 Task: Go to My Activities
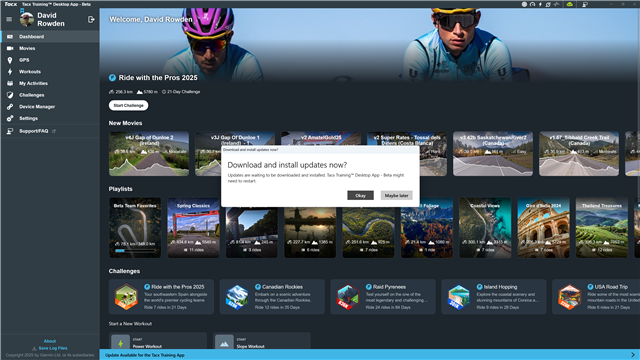coord(33,83)
